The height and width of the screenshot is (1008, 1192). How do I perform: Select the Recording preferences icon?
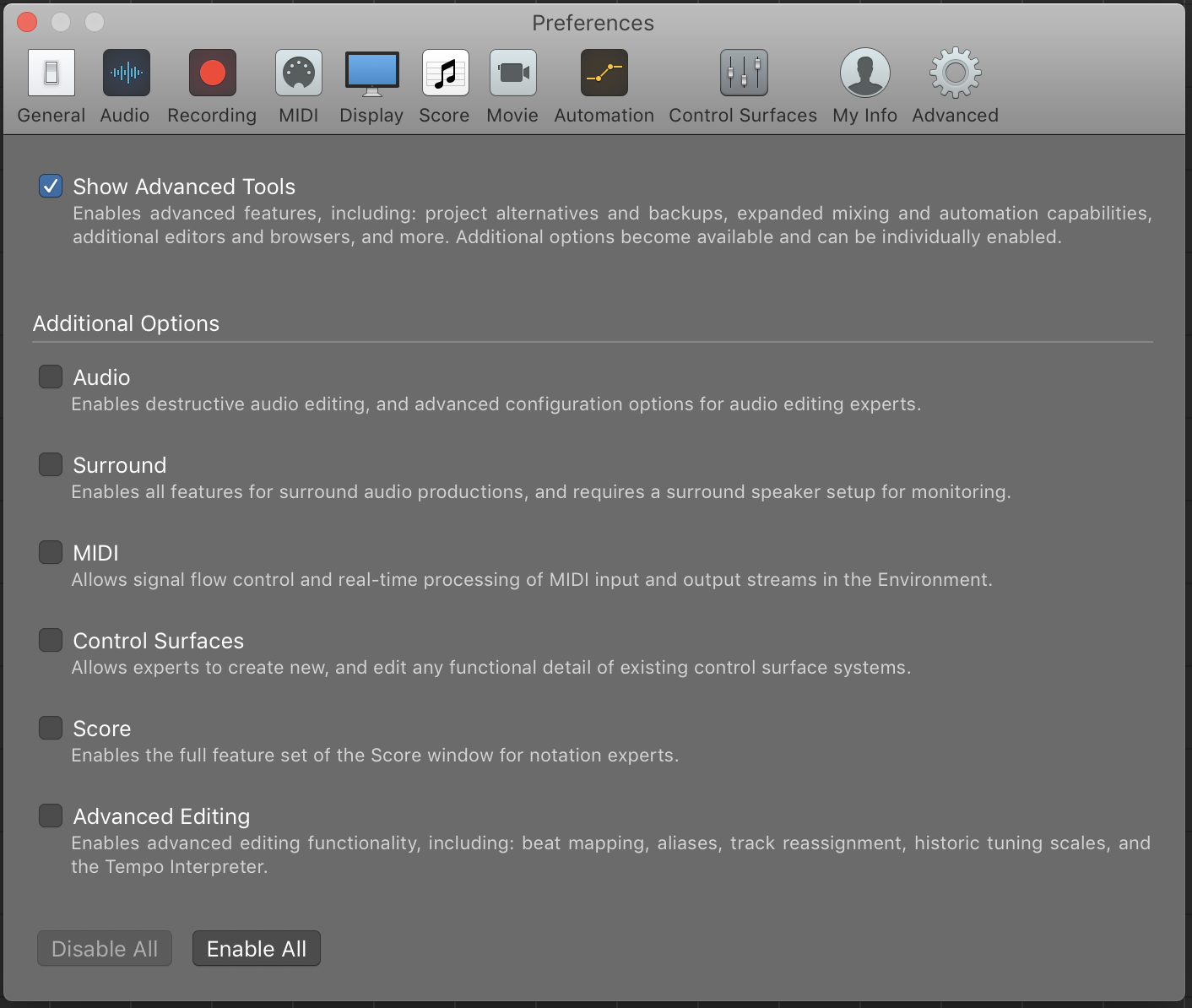coord(212,73)
